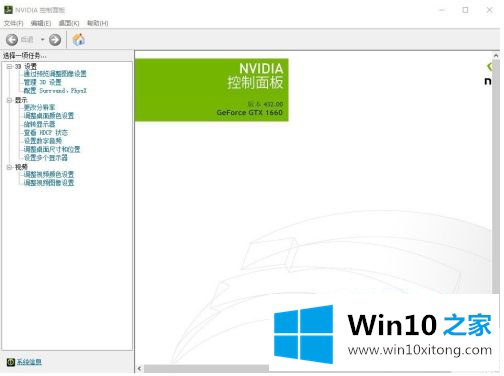Open the 编辑(E) menu
Screen dimensions: 504x376
pyautogui.click(x=41, y=23)
